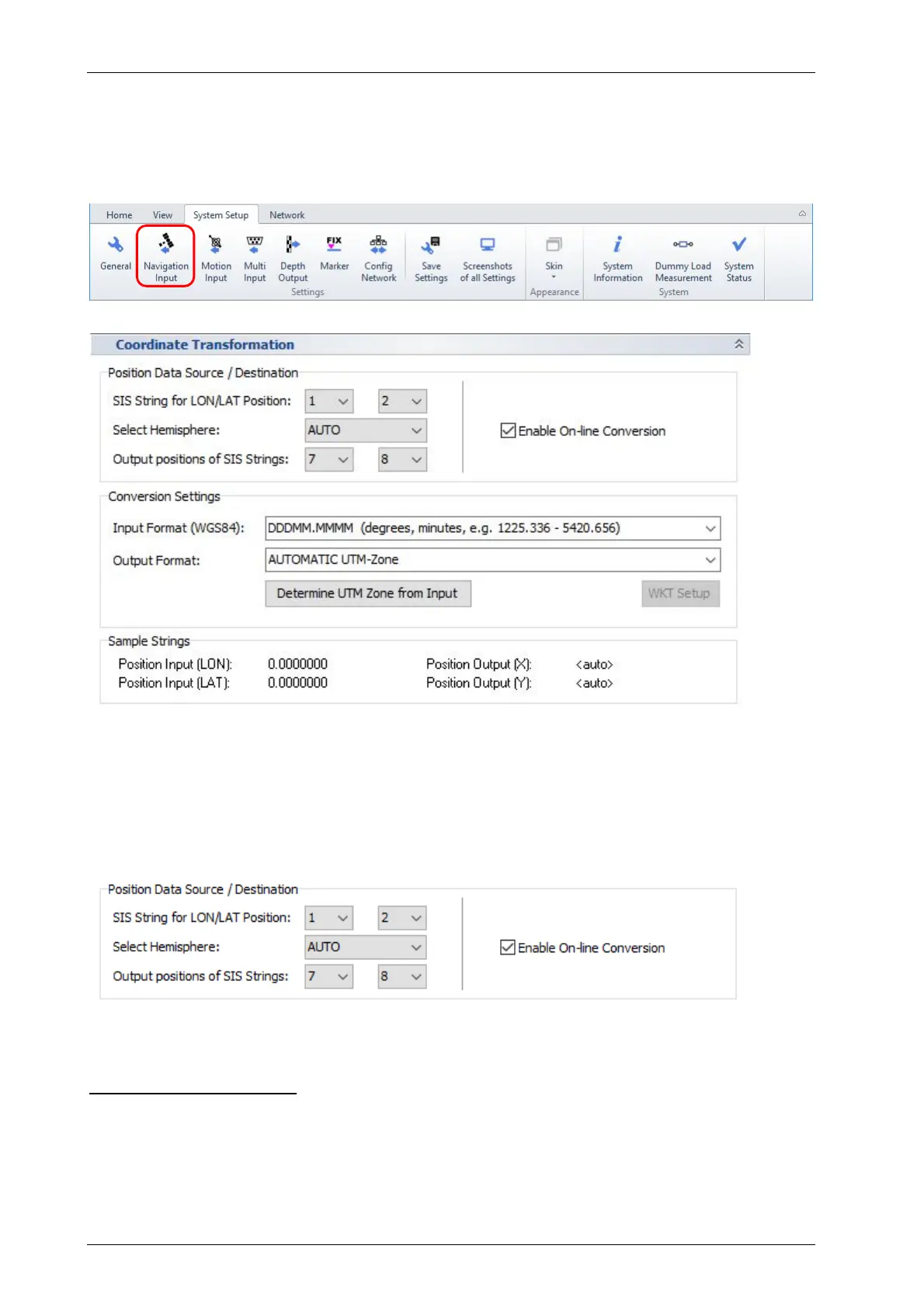The width and height of the screenshot is (924, 1308).
Task: Open first SIS String dropdown in the standalone lower Position Data Source group
Action: (x=329, y=917)
